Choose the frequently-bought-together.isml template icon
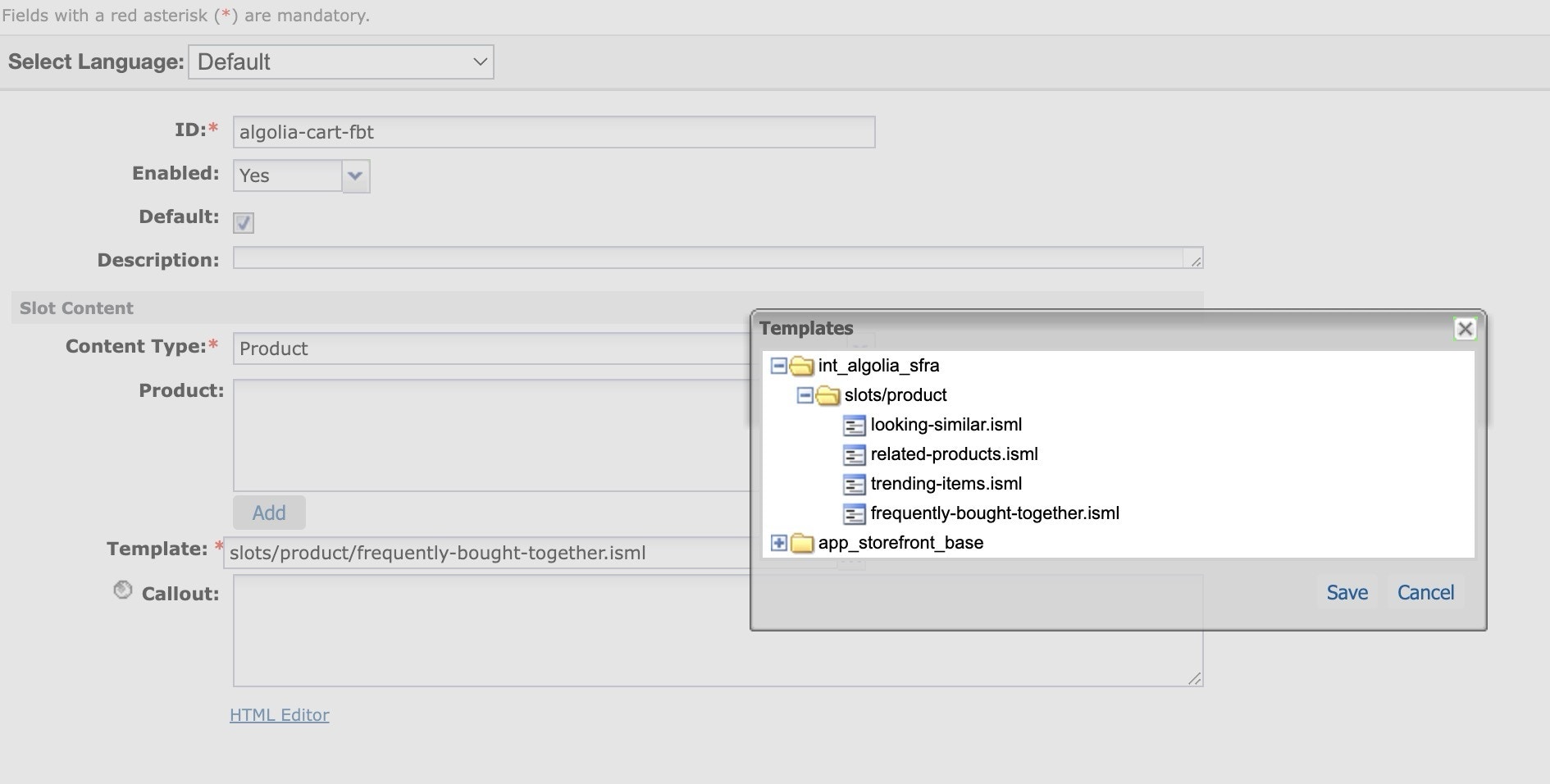 coord(855,514)
